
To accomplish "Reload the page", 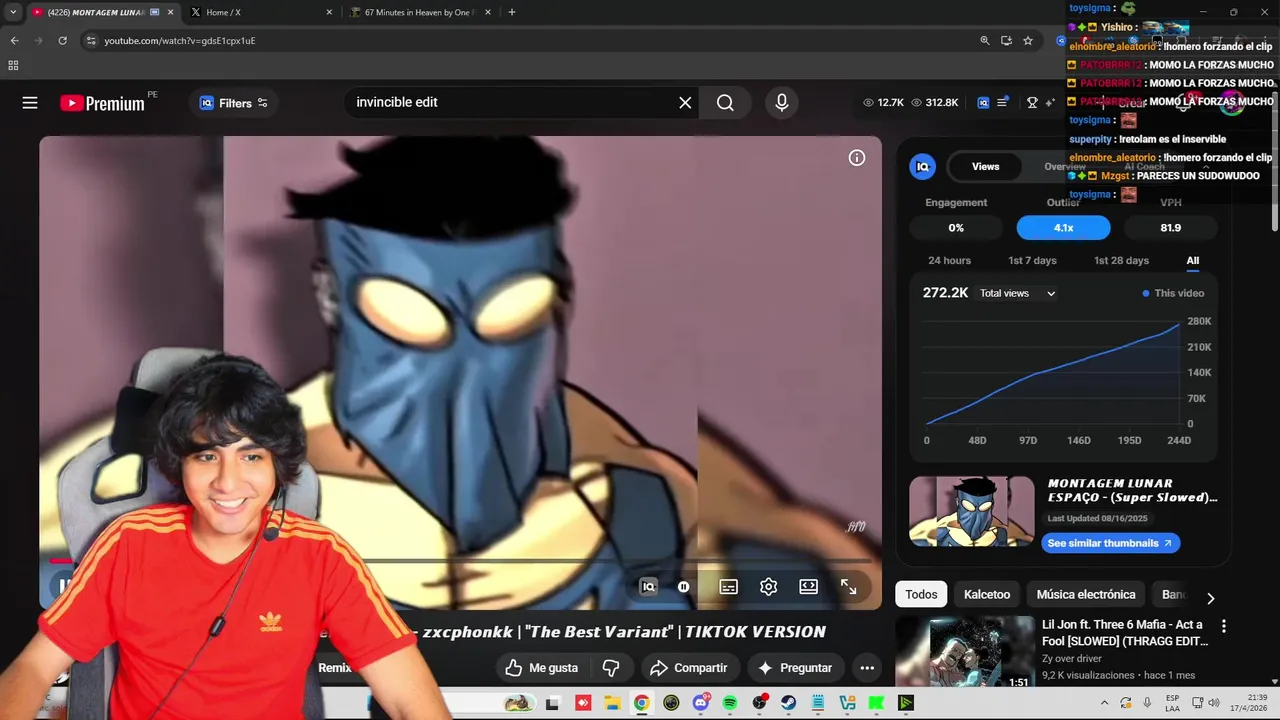I will (62, 41).
